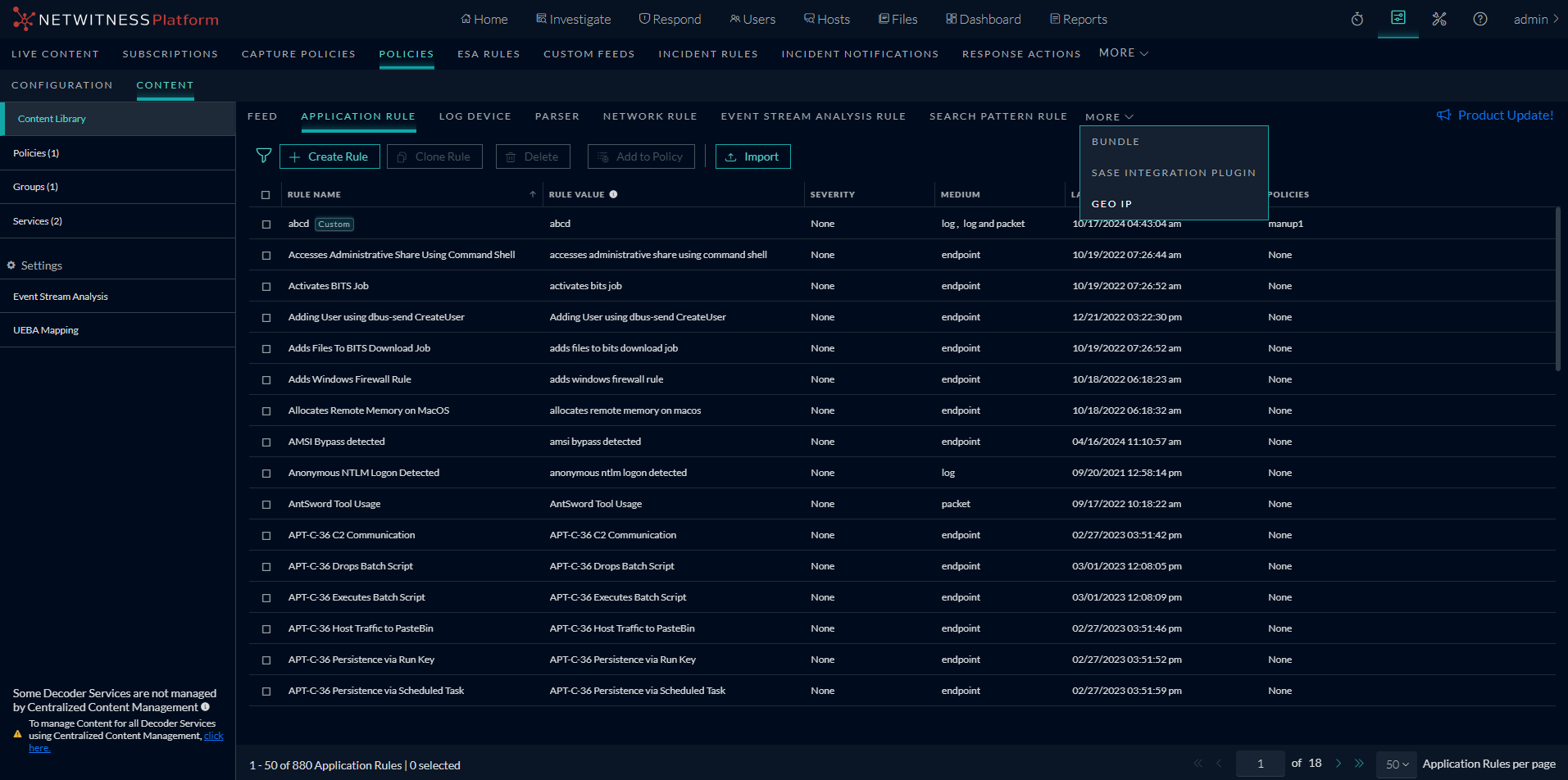Viewport: 1568px width, 780px height.
Task: Open the rules per page dropdown
Action: pos(1397,764)
